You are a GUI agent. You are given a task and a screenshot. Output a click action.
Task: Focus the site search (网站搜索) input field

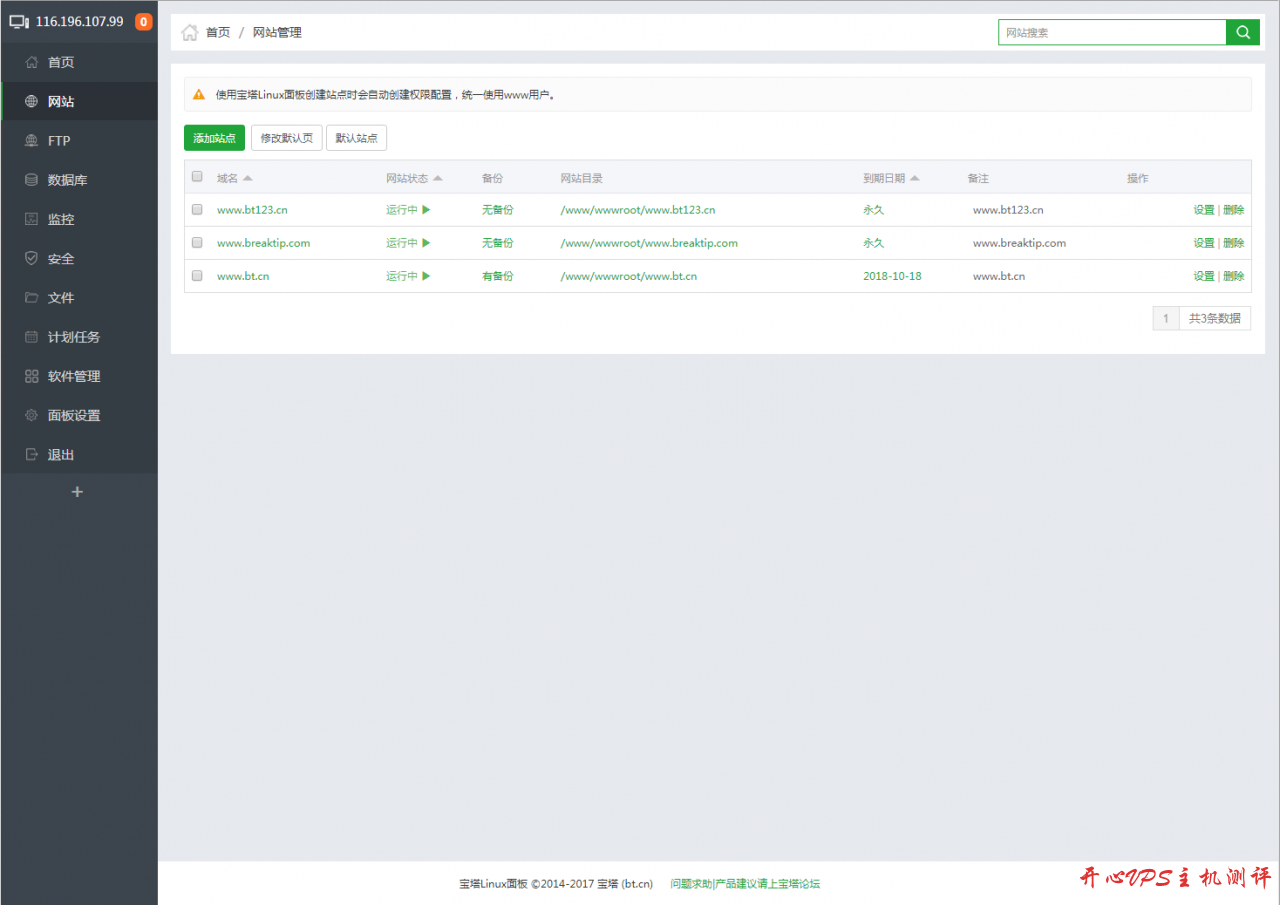(1112, 32)
